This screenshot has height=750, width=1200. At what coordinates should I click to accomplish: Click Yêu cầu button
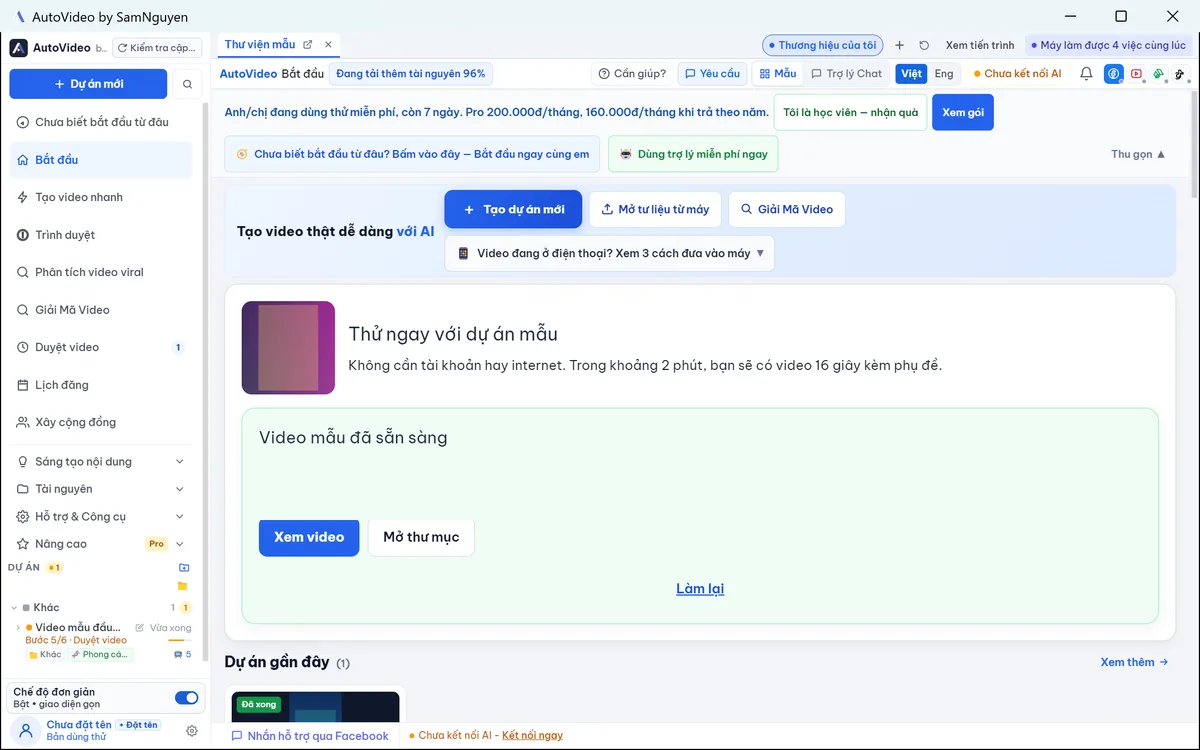[713, 74]
